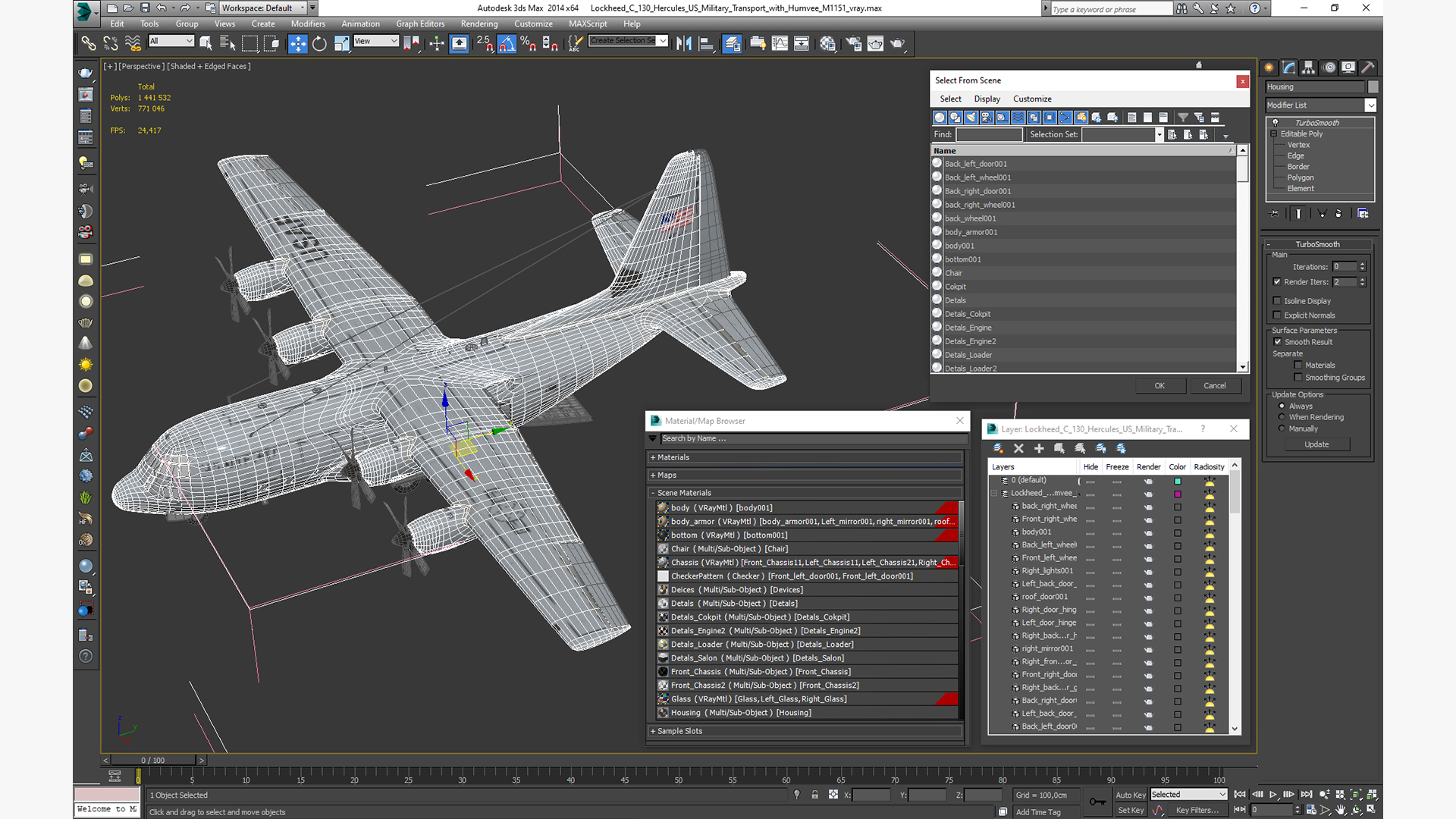Enable Isoline Display checkbox
Image resolution: width=1456 pixels, height=819 pixels.
point(1278,301)
